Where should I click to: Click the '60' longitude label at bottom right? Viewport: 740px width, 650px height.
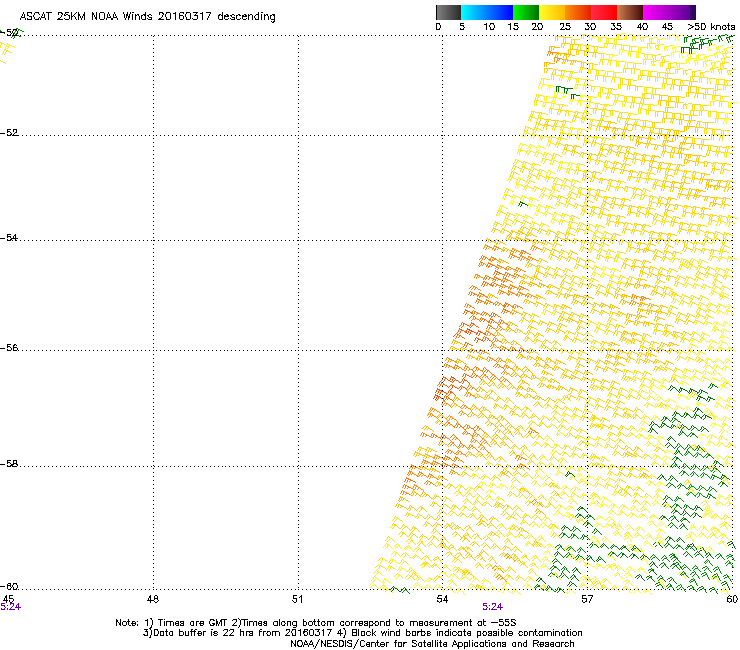click(732, 599)
